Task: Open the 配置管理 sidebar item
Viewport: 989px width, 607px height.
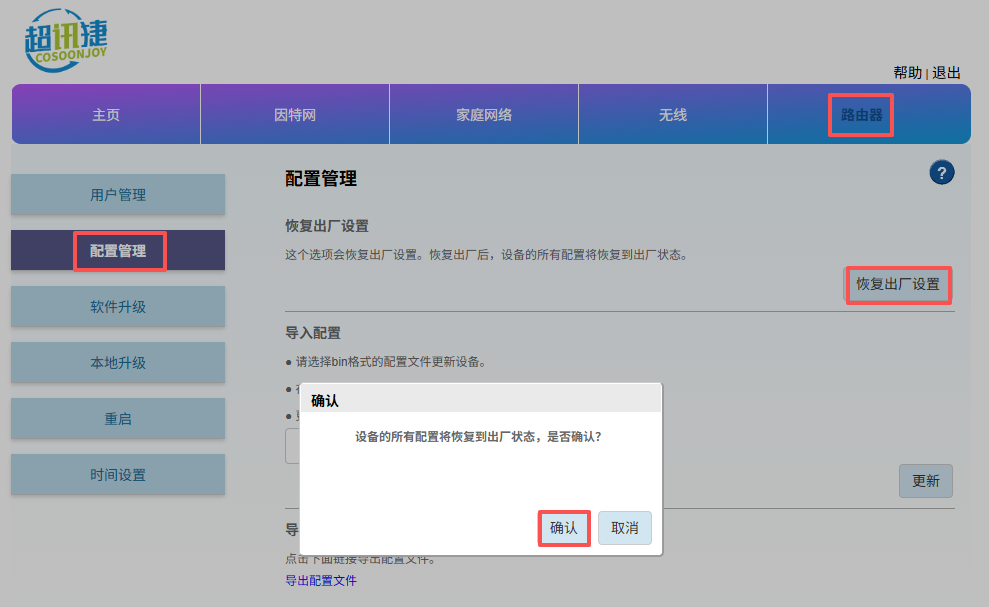Action: click(x=118, y=250)
